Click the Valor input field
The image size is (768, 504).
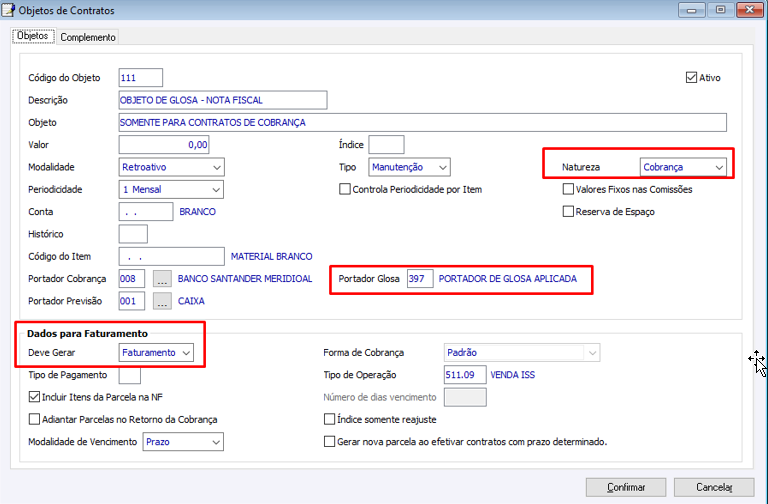click(164, 144)
